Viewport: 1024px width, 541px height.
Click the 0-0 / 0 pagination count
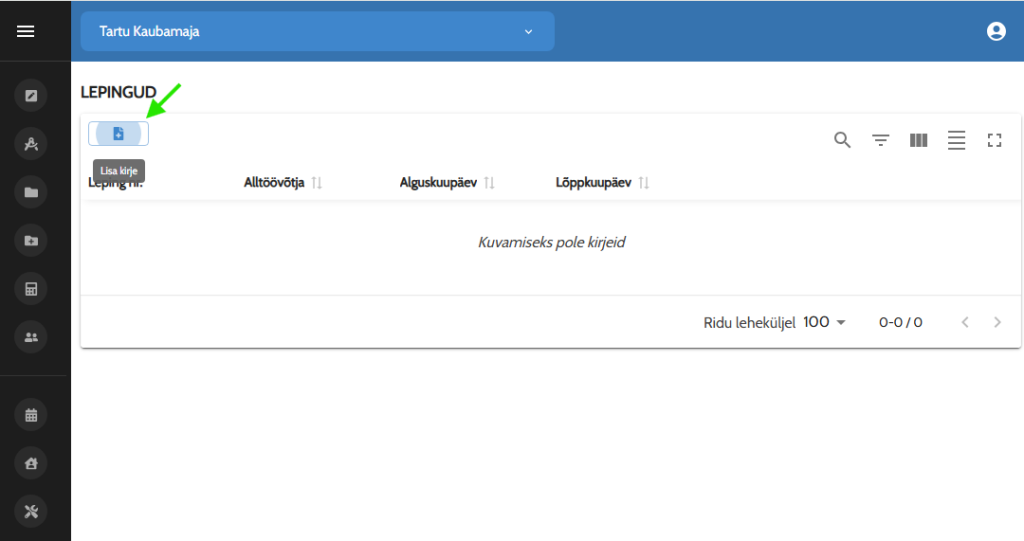pos(901,322)
